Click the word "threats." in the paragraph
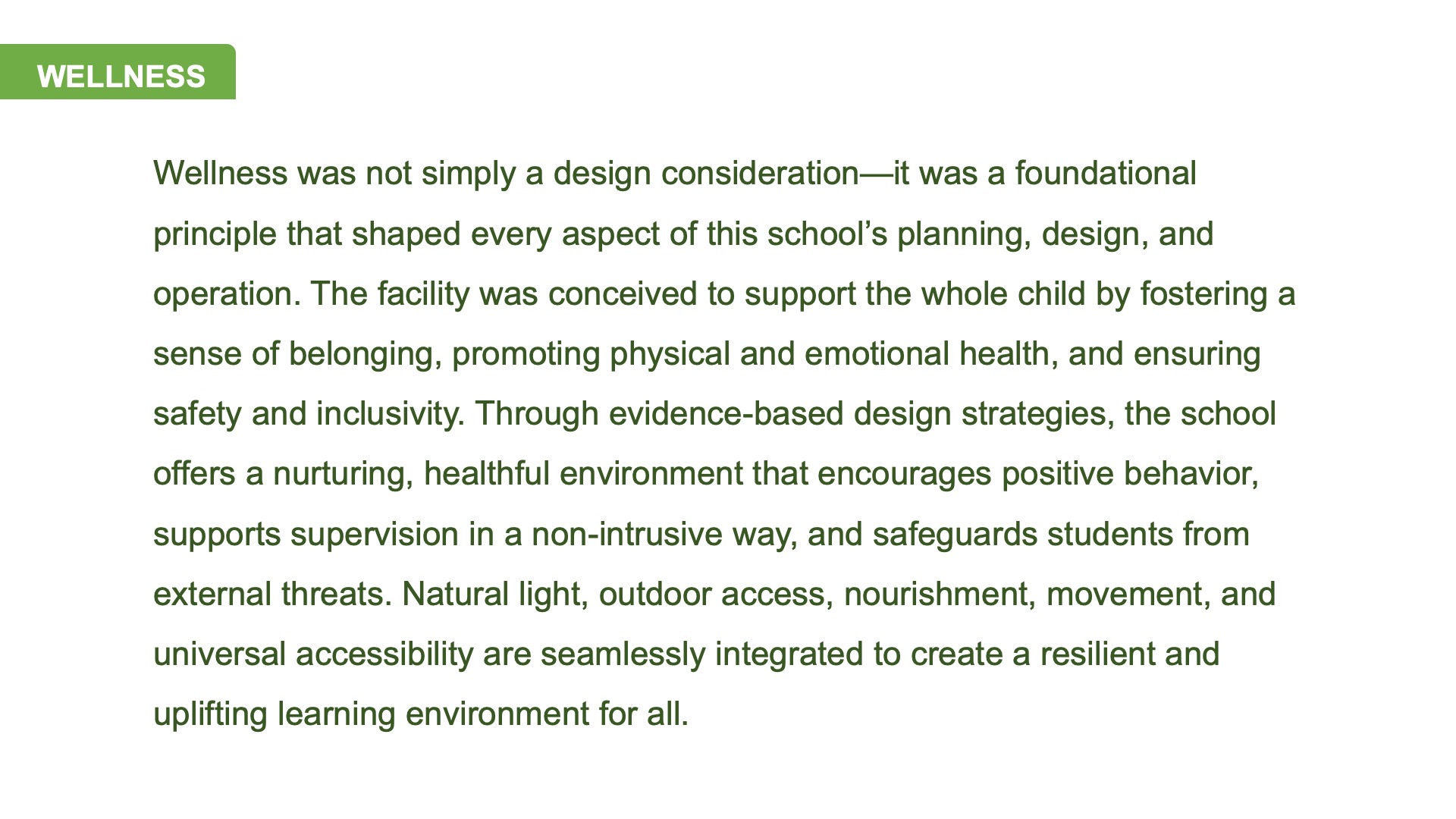 [x=337, y=595]
